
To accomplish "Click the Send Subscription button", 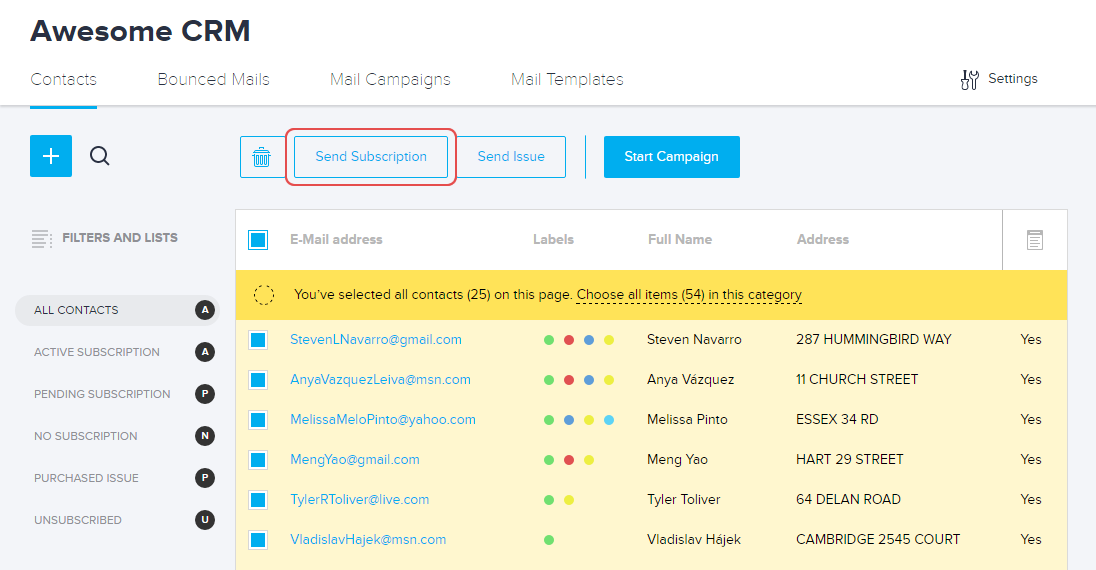I will coord(371,157).
